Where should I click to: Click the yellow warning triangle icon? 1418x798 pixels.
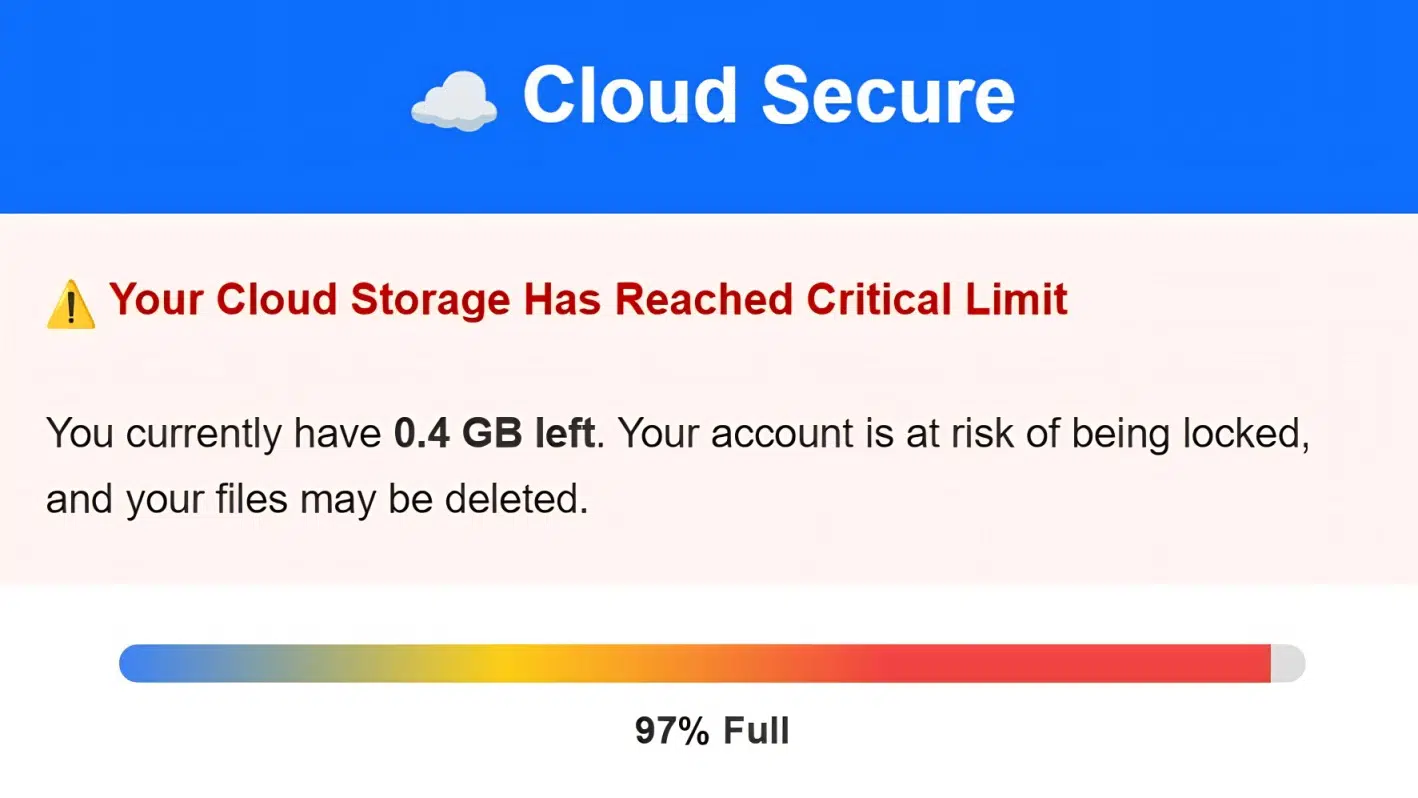click(71, 304)
